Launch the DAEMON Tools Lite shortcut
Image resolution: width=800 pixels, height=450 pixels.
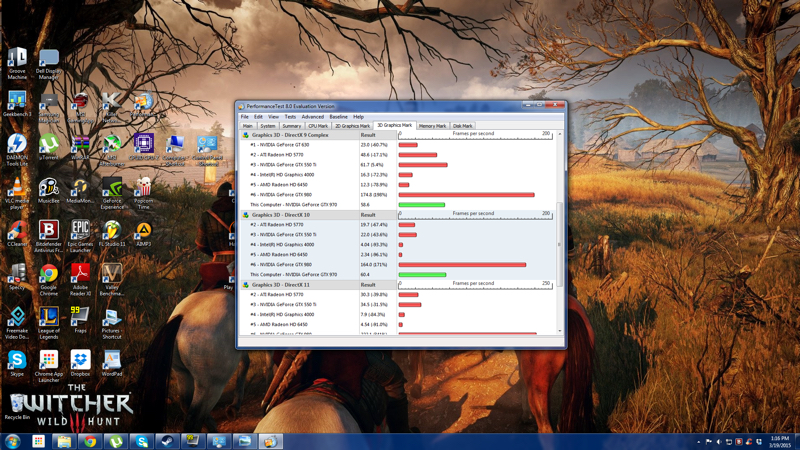pos(17,150)
